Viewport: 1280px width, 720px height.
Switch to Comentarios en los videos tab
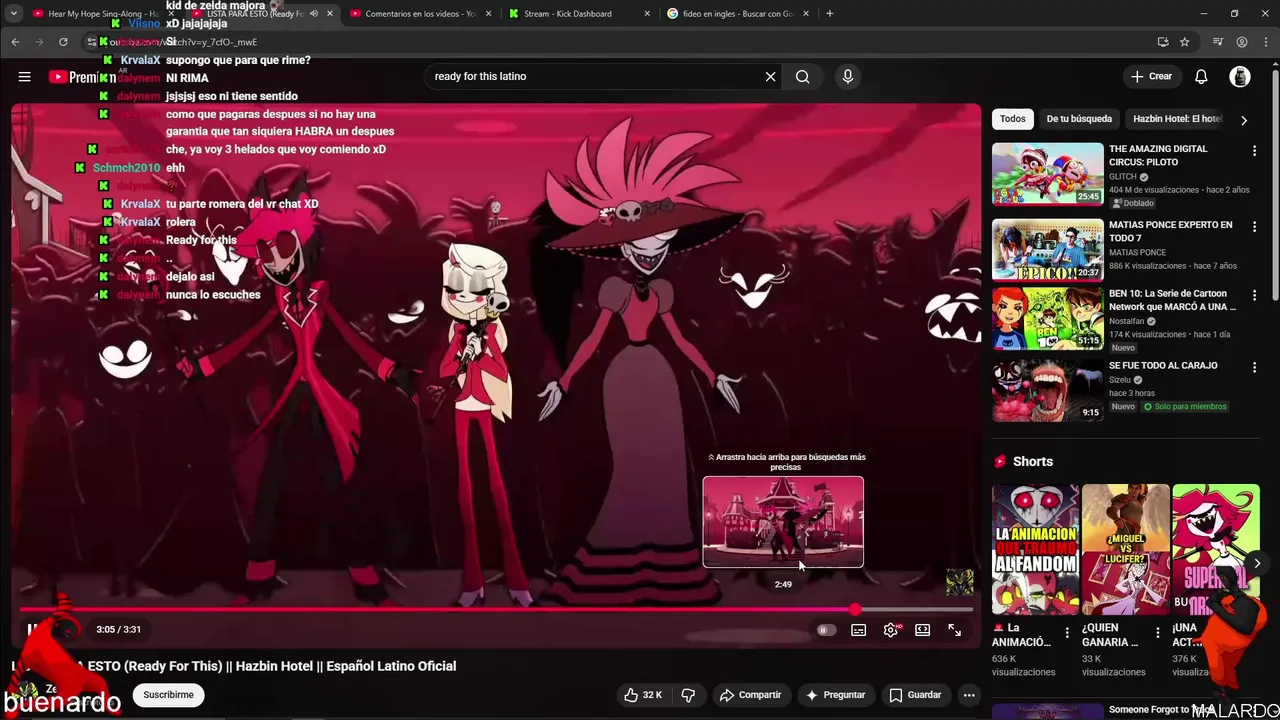point(420,14)
